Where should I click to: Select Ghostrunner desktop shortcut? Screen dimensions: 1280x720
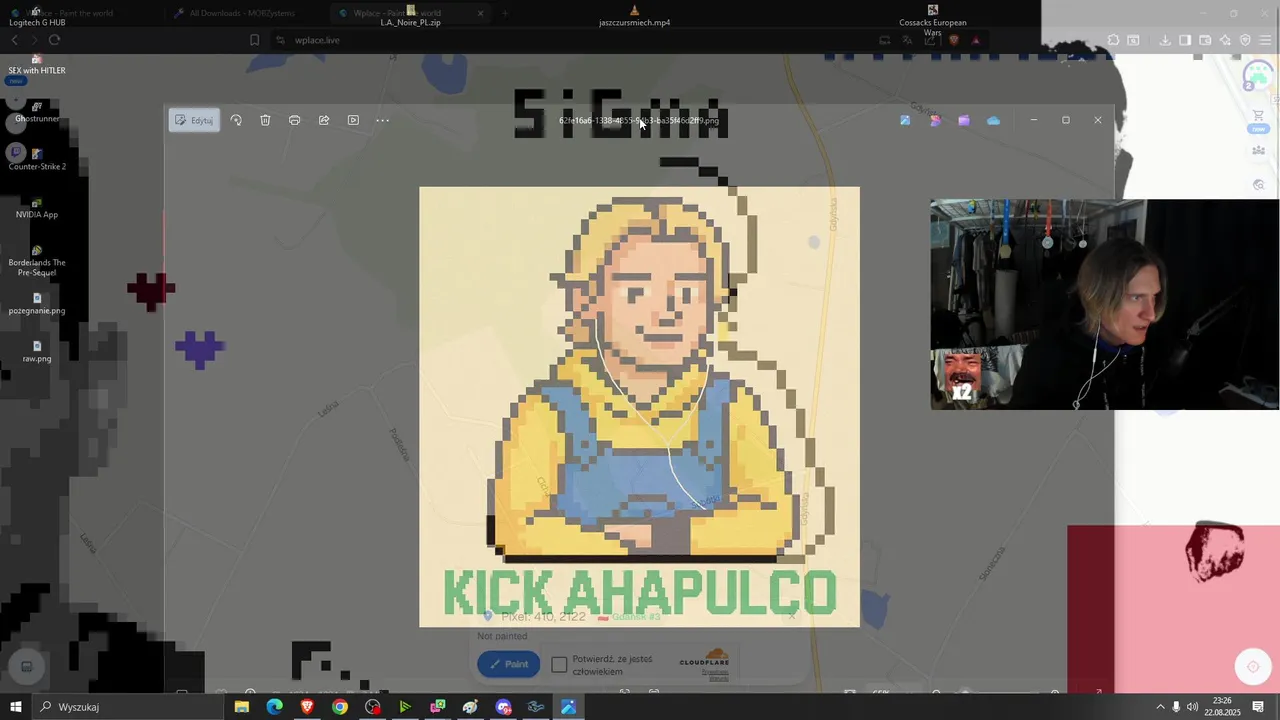(37, 111)
